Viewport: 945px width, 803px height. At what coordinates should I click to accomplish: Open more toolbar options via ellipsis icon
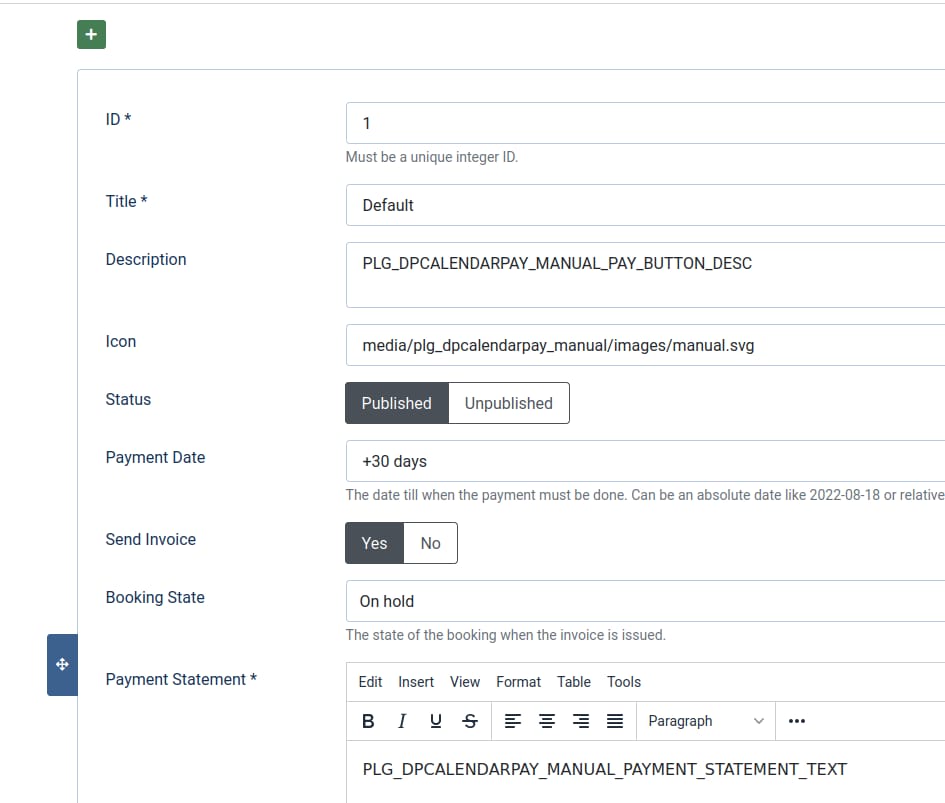click(796, 720)
